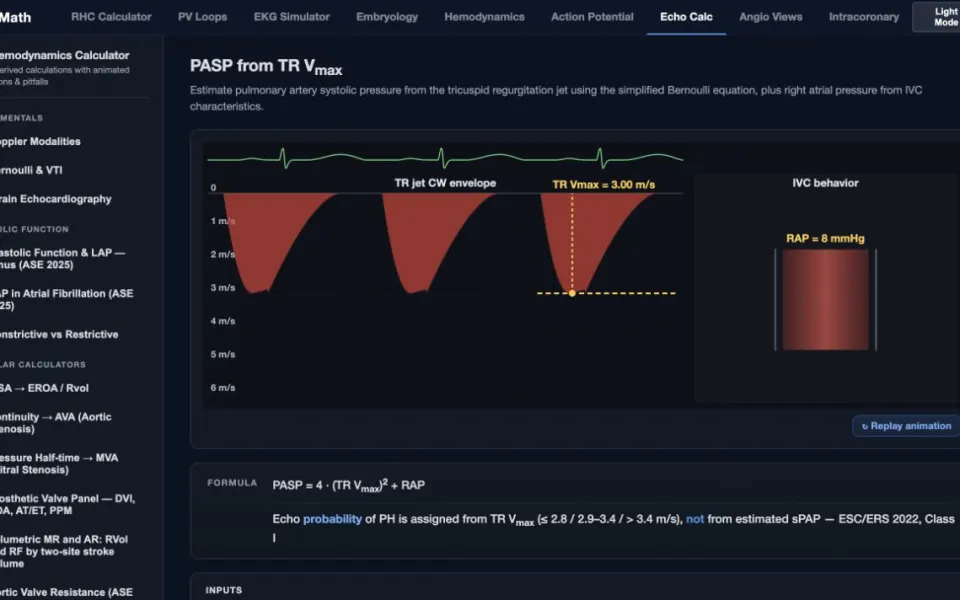Open Bernoulli & VTI sidebar item
The height and width of the screenshot is (600, 960).
tap(31, 170)
